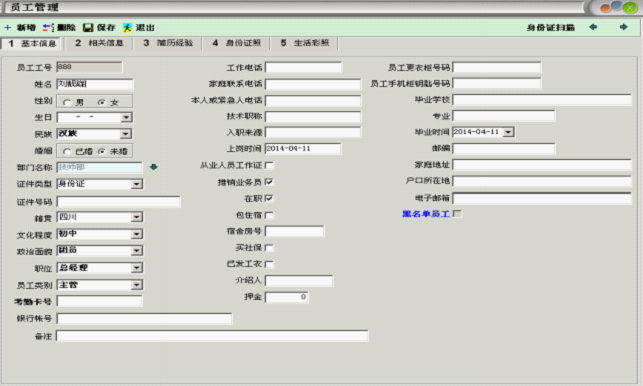
Task: Switch to the 简历经验 tab
Action: [168, 43]
